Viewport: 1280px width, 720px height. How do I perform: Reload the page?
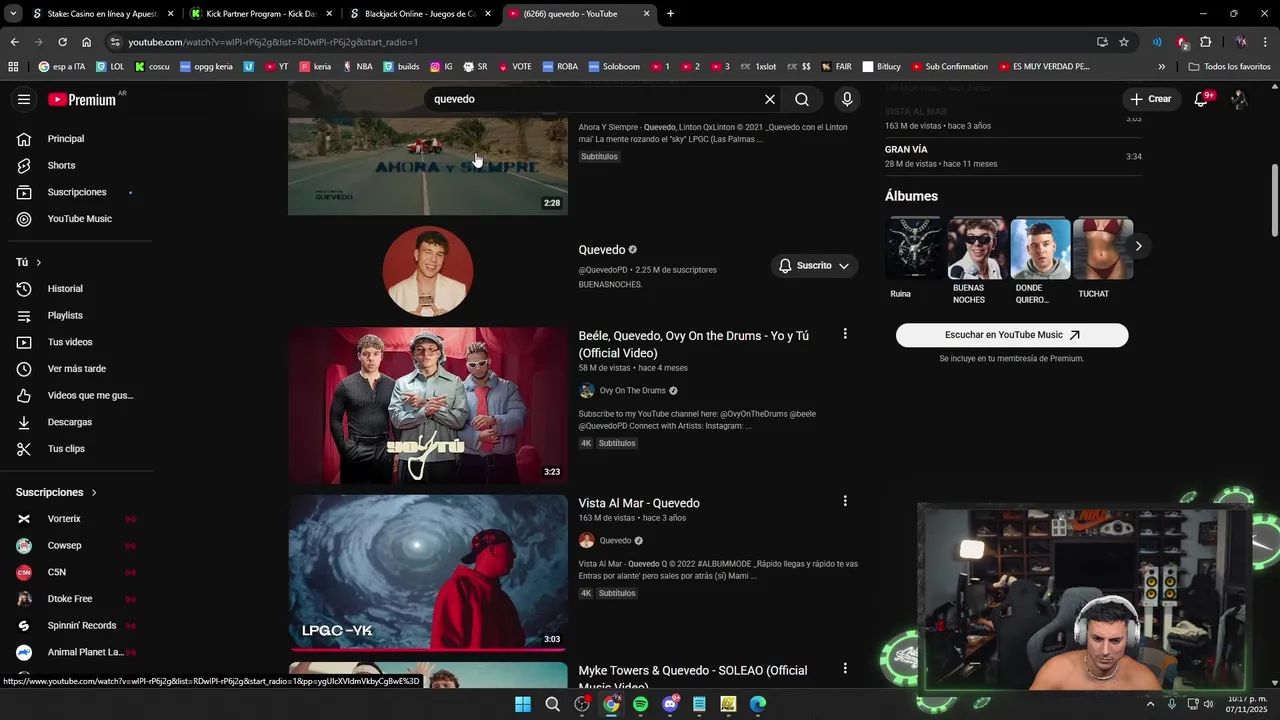(x=62, y=42)
